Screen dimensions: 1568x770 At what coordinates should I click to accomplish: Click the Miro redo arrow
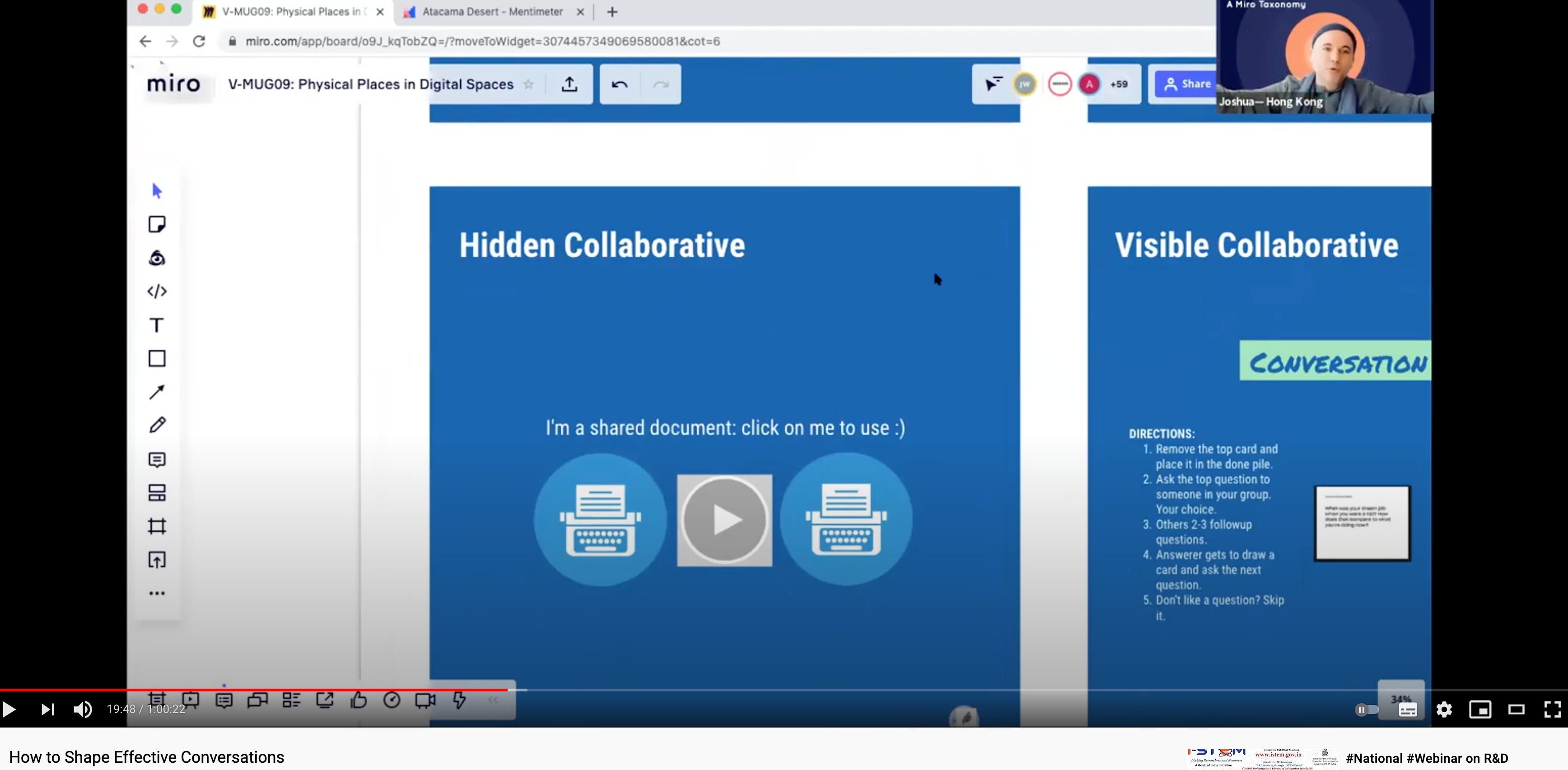[x=661, y=84]
